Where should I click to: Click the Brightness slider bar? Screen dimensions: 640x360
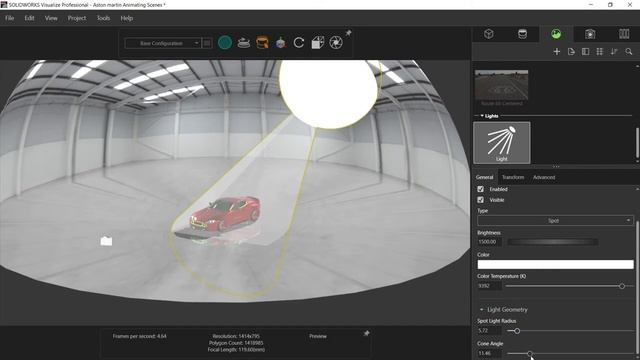pos(553,242)
